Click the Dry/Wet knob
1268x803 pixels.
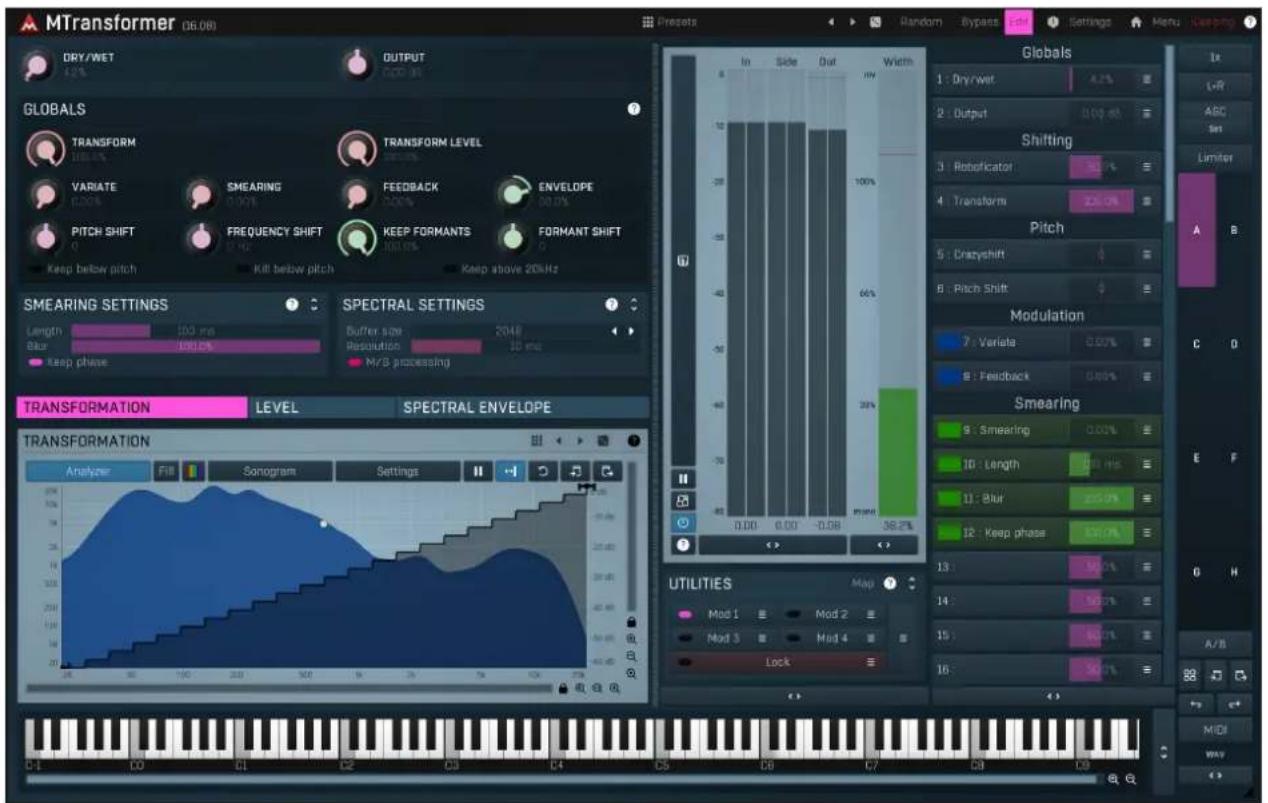(36, 65)
